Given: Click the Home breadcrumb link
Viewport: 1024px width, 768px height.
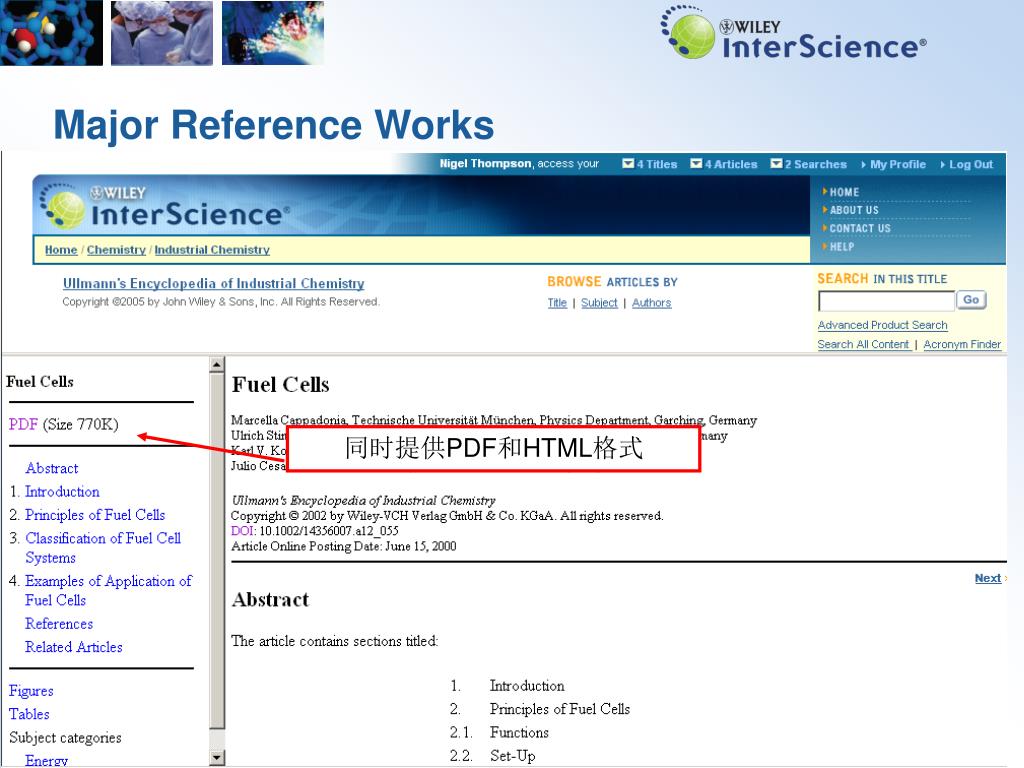Looking at the screenshot, I should click(61, 249).
